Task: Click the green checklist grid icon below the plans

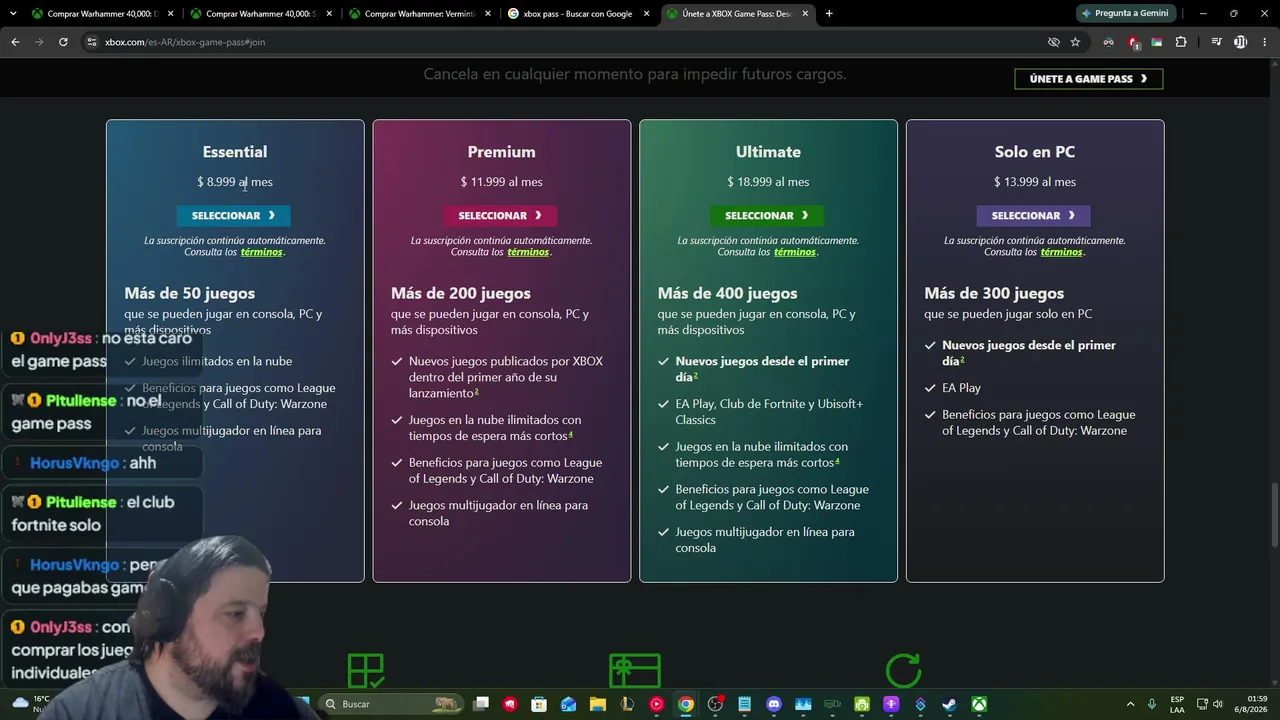Action: [365, 671]
